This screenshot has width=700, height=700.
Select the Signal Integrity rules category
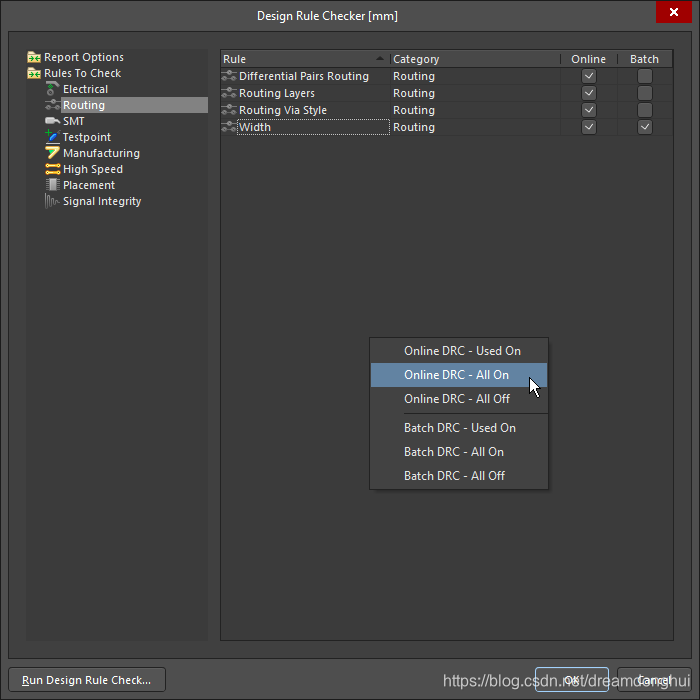coord(102,201)
